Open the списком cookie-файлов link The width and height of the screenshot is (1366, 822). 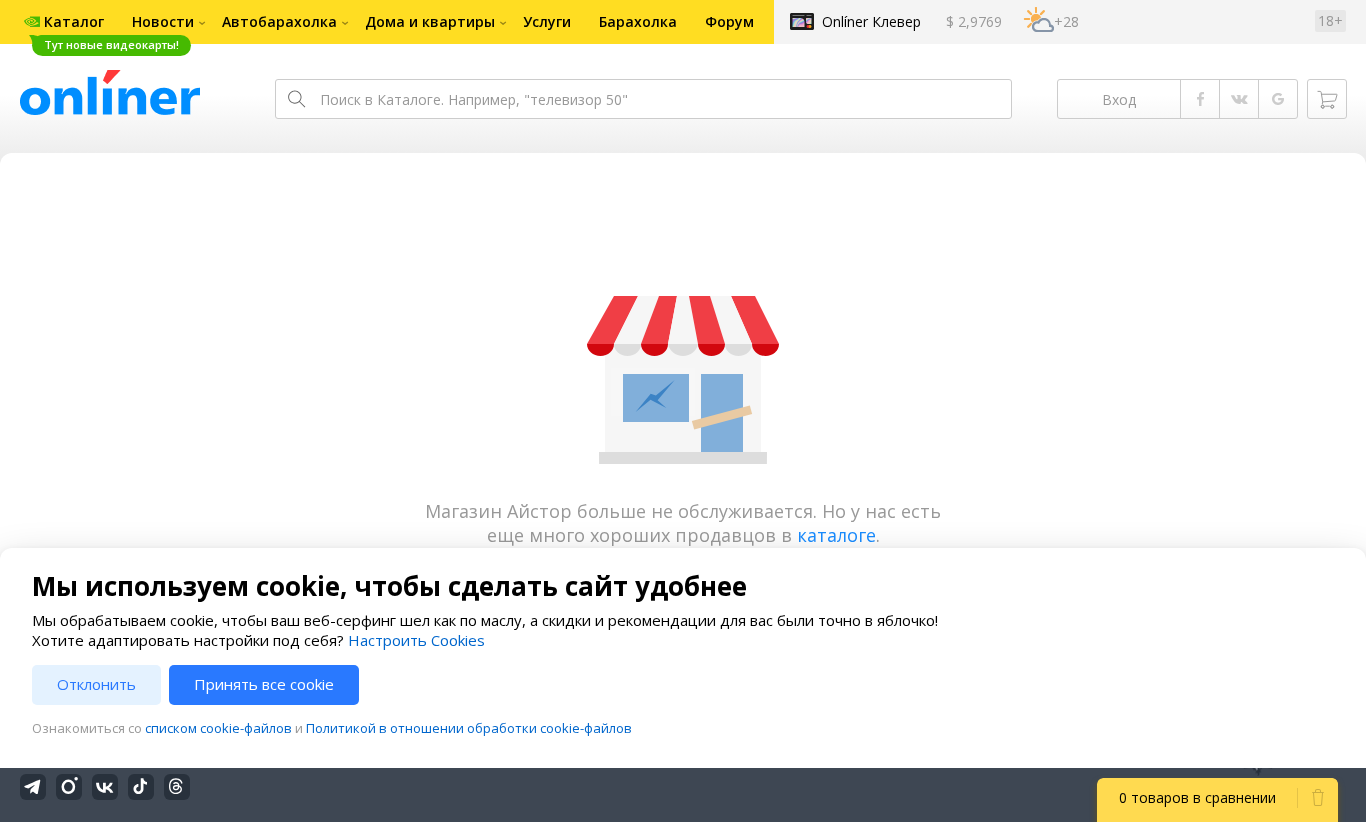click(x=218, y=729)
